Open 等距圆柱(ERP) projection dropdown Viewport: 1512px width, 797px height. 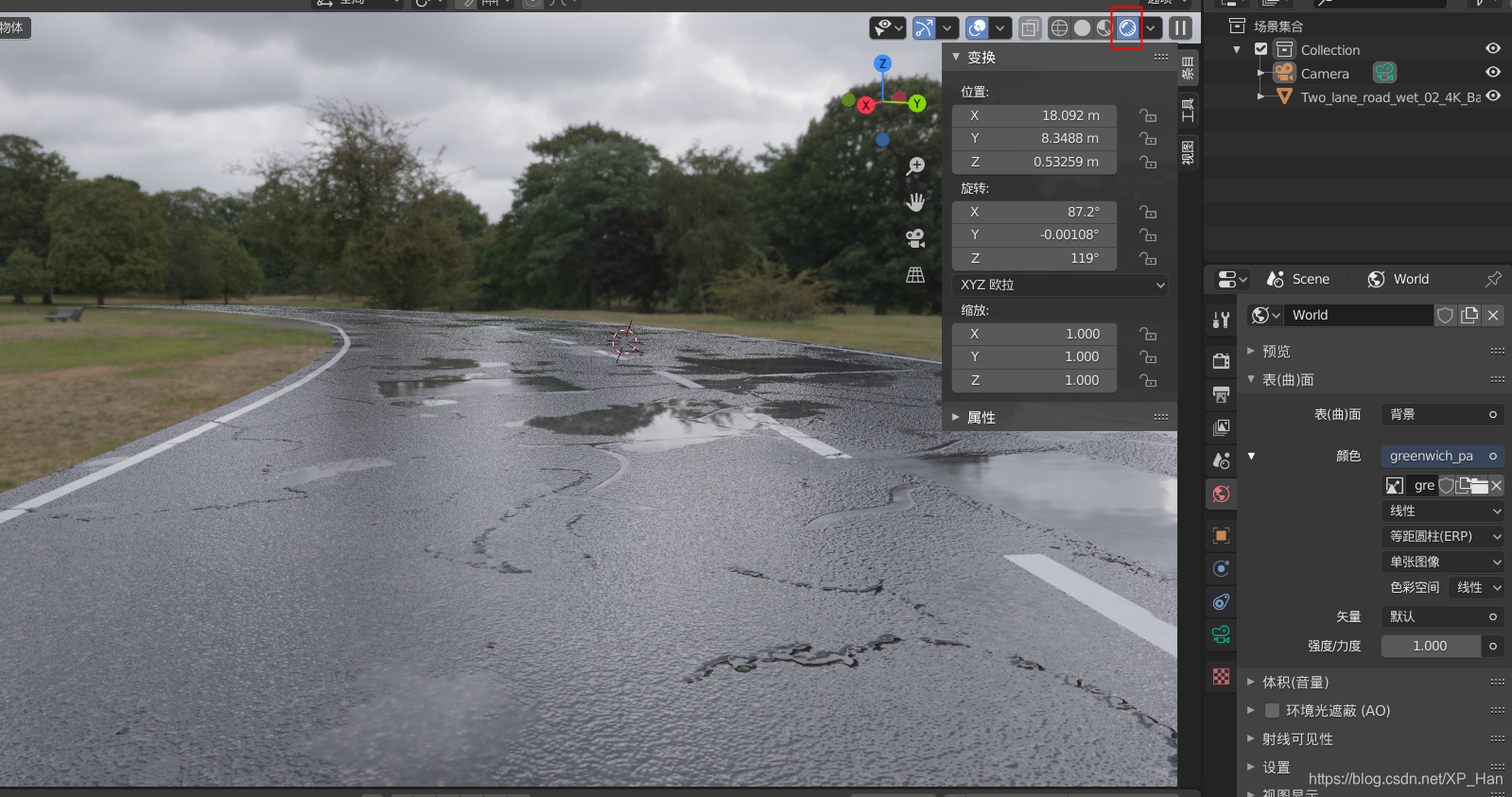(1442, 536)
